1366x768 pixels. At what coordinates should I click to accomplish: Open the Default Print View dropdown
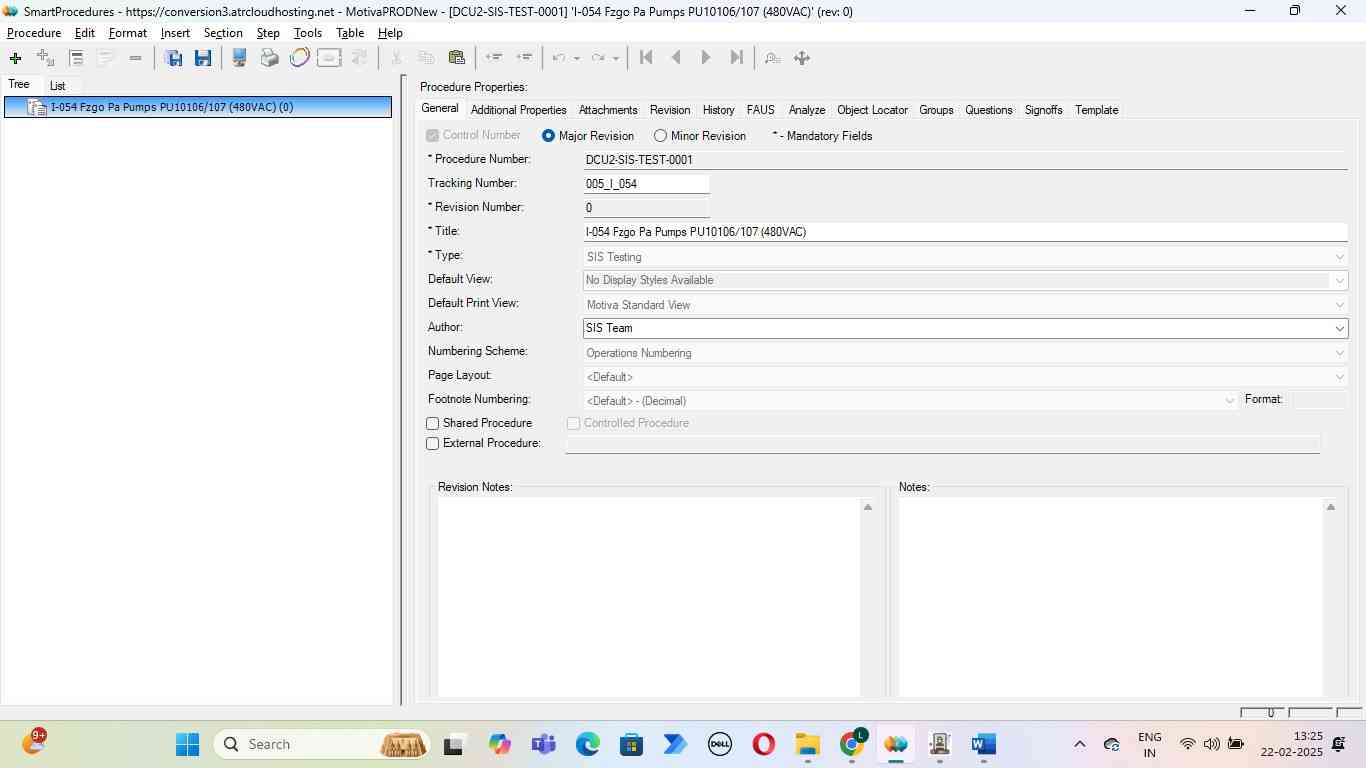coord(965,305)
